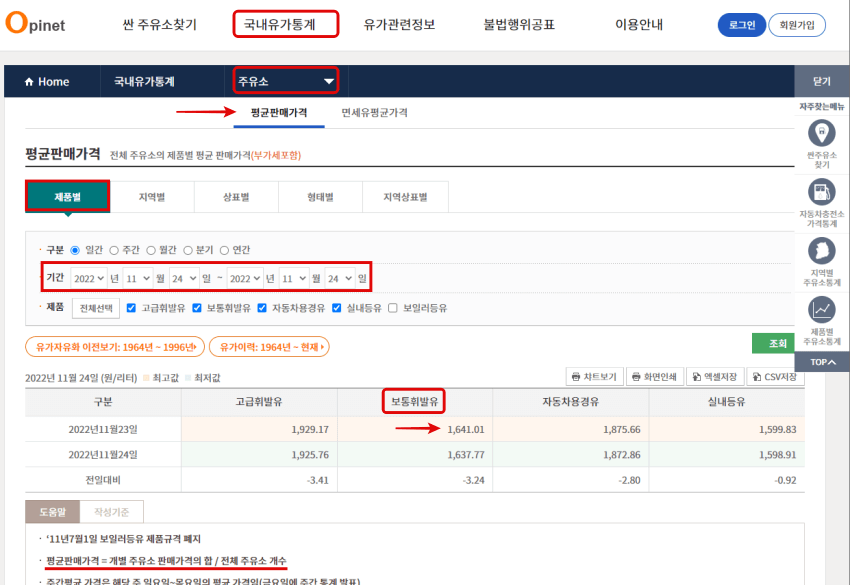
Task: Uncheck the 고급휘발유 checkbox
Action: click(131, 308)
